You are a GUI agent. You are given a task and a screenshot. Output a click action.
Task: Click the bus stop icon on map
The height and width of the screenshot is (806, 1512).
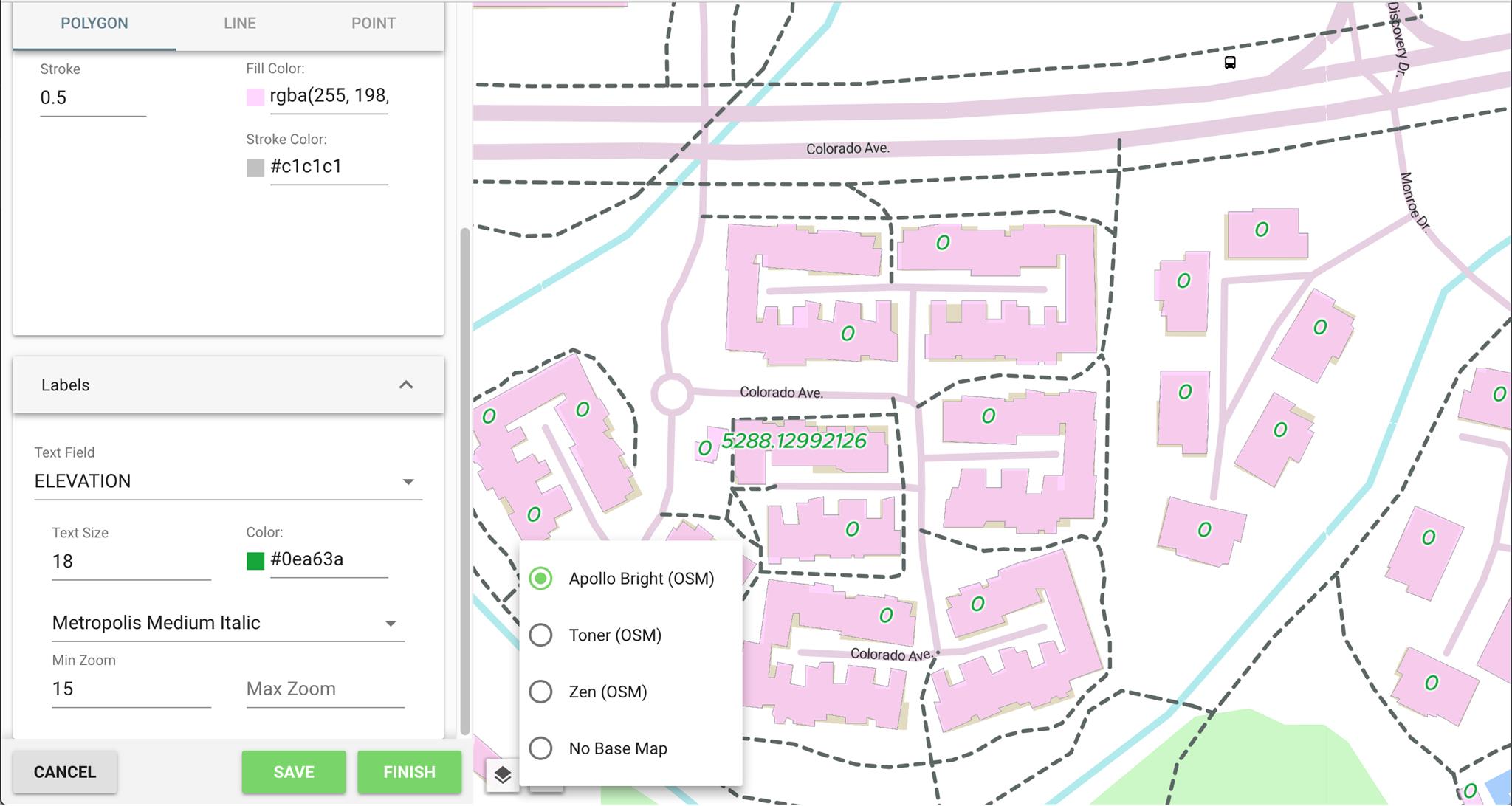coord(1230,63)
